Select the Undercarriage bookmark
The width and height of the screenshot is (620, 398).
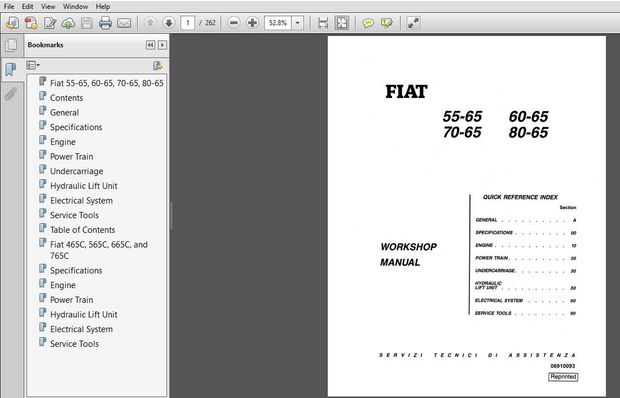(76, 171)
